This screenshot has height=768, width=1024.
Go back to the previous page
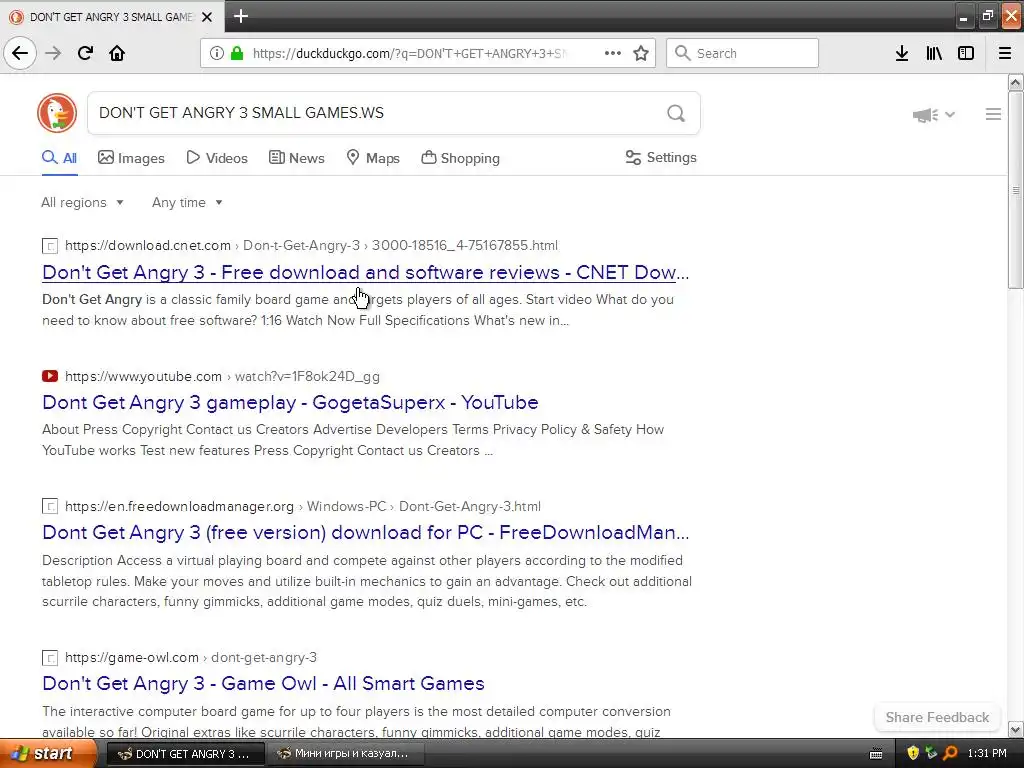(x=20, y=53)
